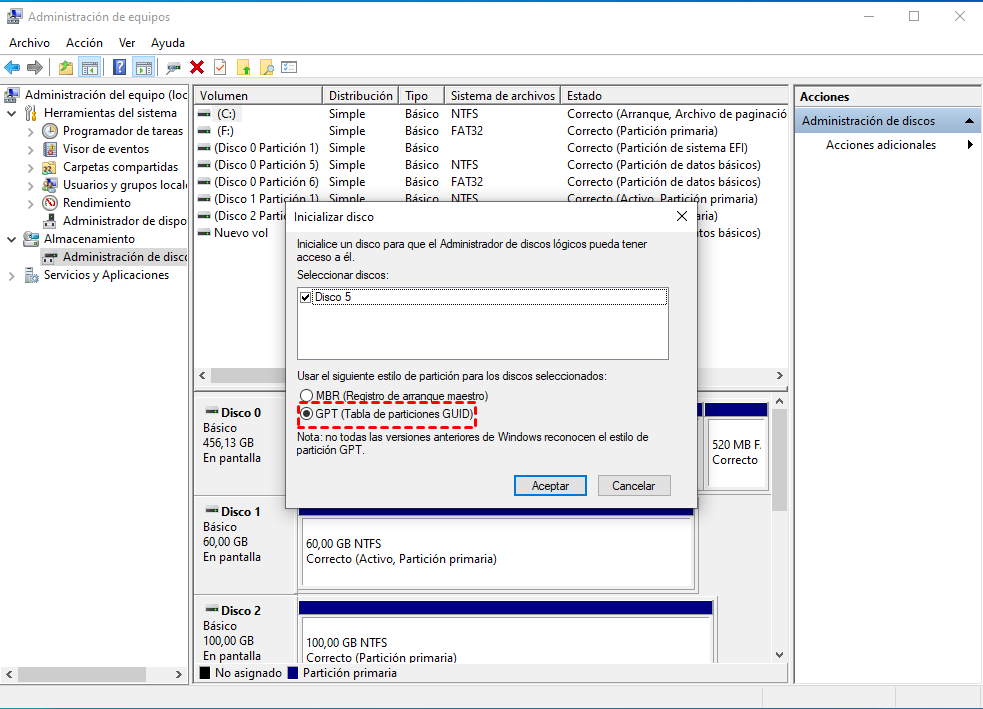Click the Usuarios y grupos locales icon
This screenshot has height=709, width=983.
click(50, 185)
